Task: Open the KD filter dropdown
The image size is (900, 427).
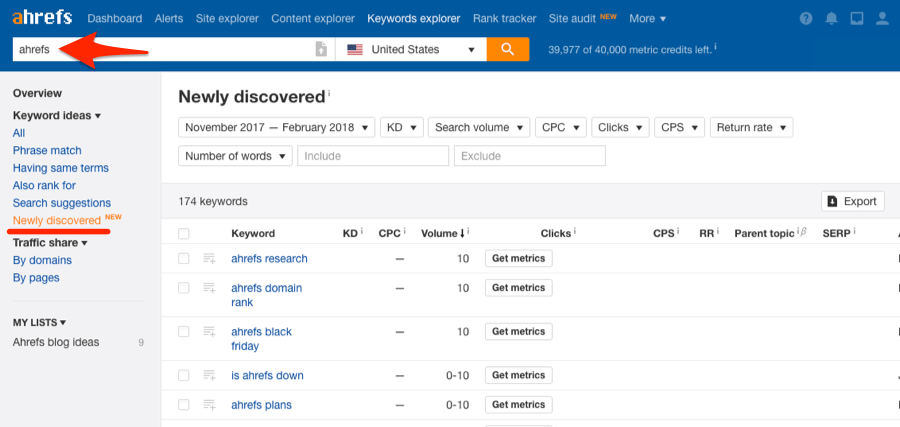Action: pyautogui.click(x=402, y=127)
